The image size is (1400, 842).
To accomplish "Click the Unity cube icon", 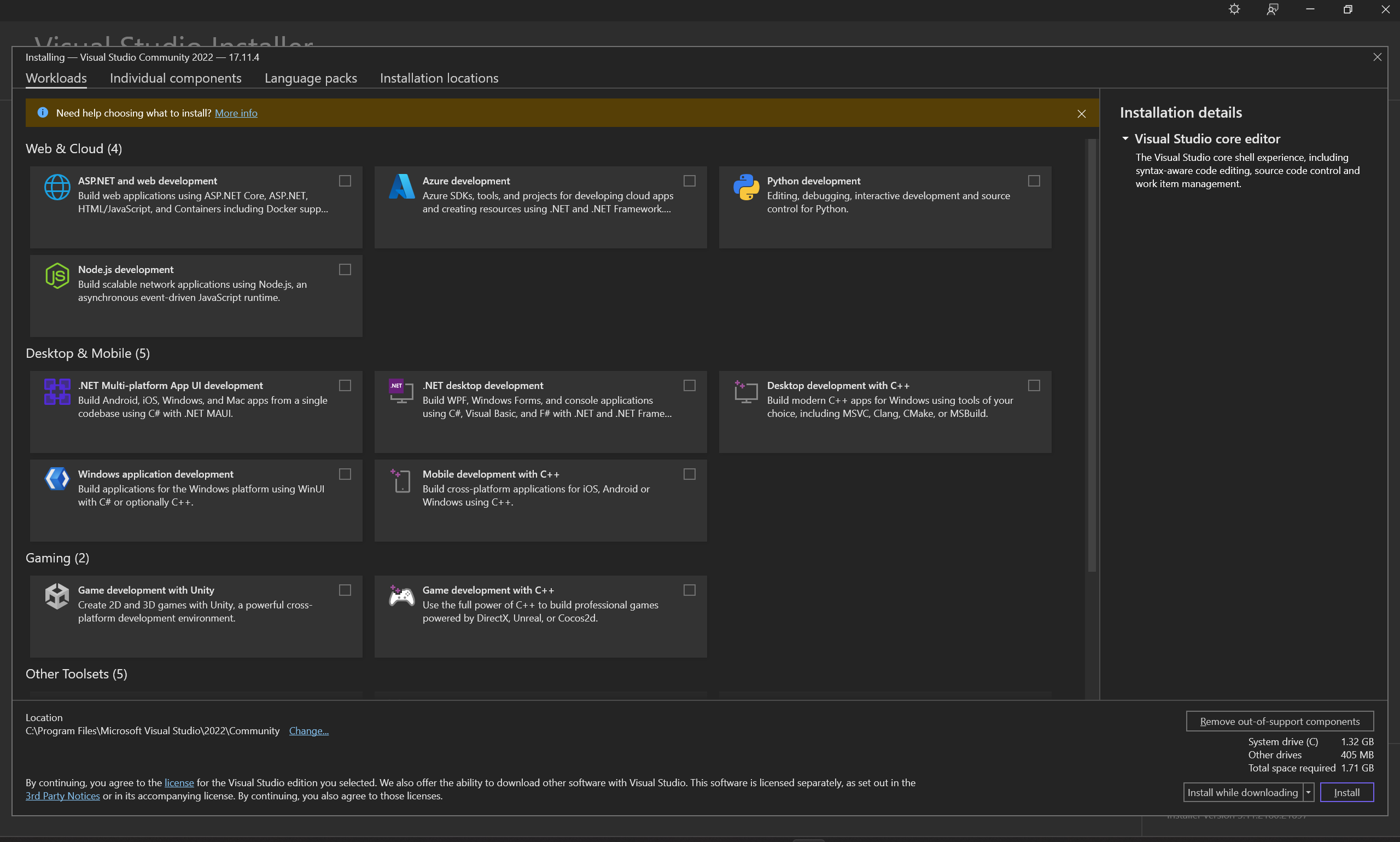I will (x=57, y=596).
